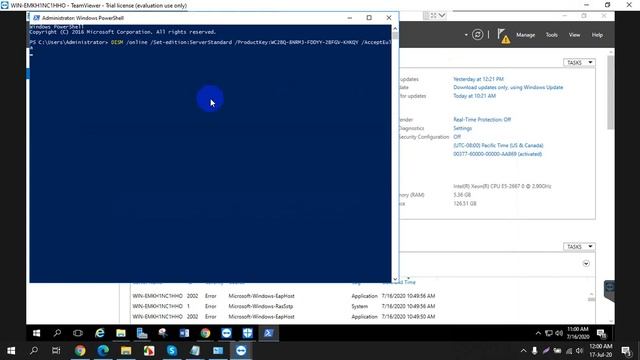
Task: Open local Windows Start button
Action: tap(11, 351)
